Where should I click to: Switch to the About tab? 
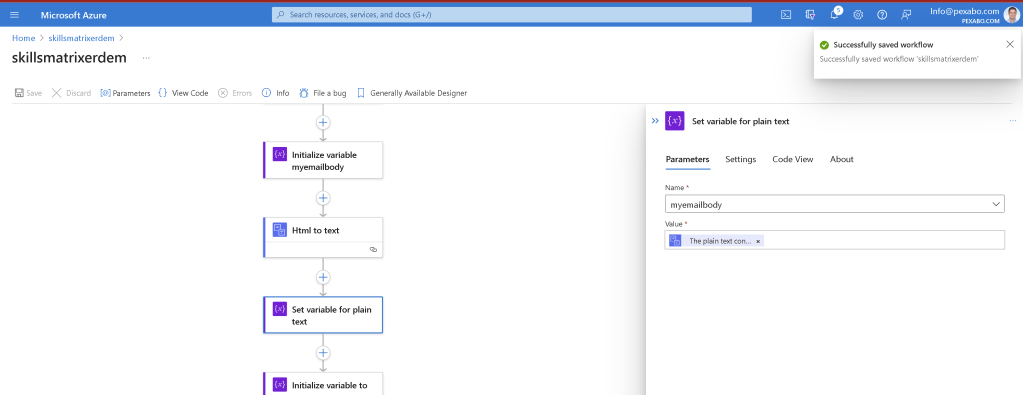pyautogui.click(x=842, y=159)
